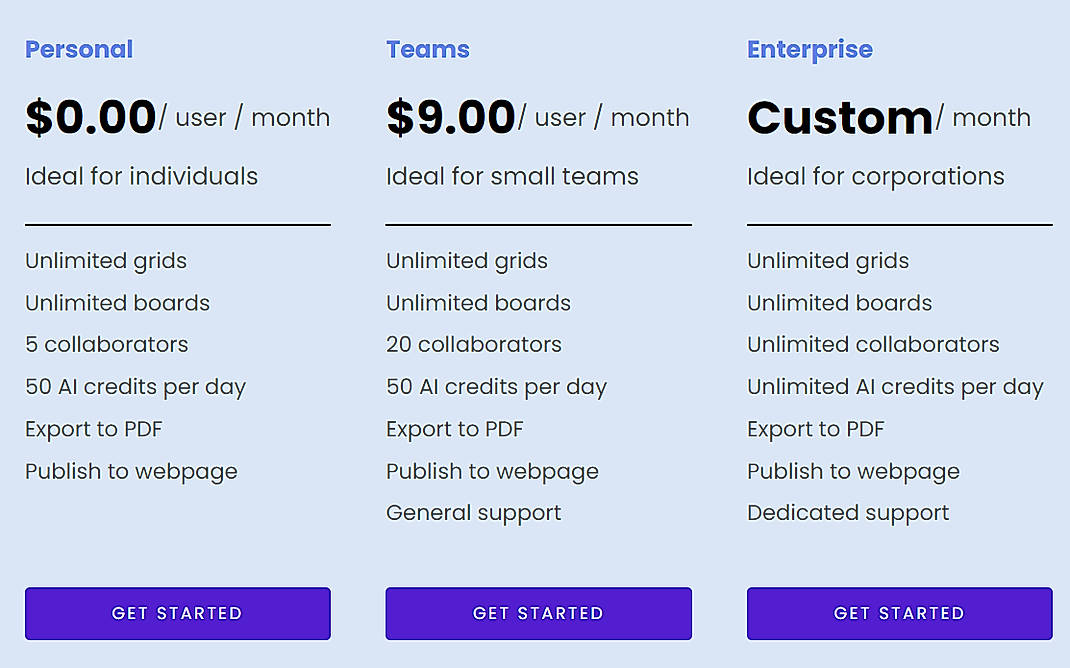1070x668 pixels.
Task: Select Unlimited AI credits per day feature
Action: coord(895,387)
